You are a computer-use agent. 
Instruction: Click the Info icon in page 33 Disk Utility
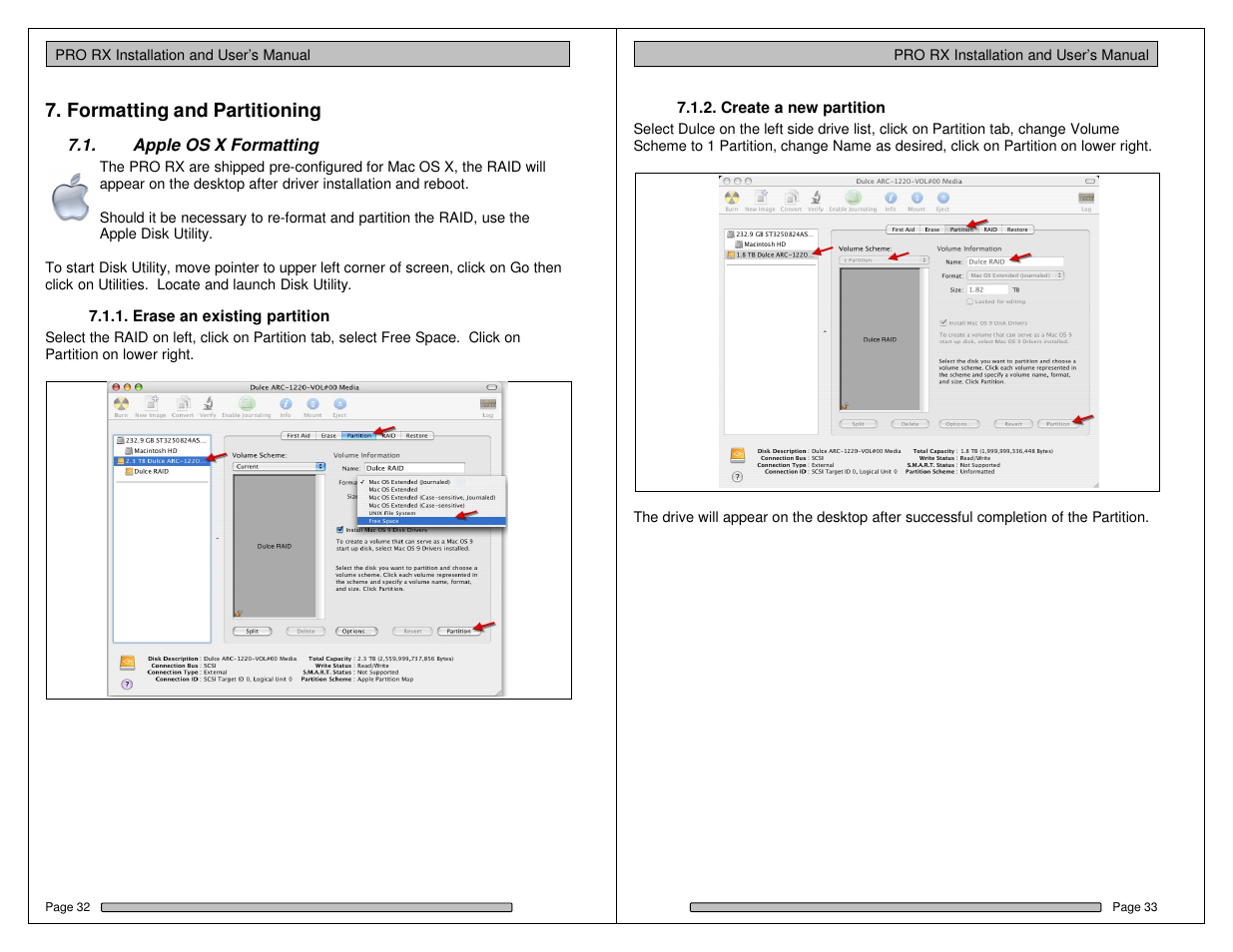[891, 198]
